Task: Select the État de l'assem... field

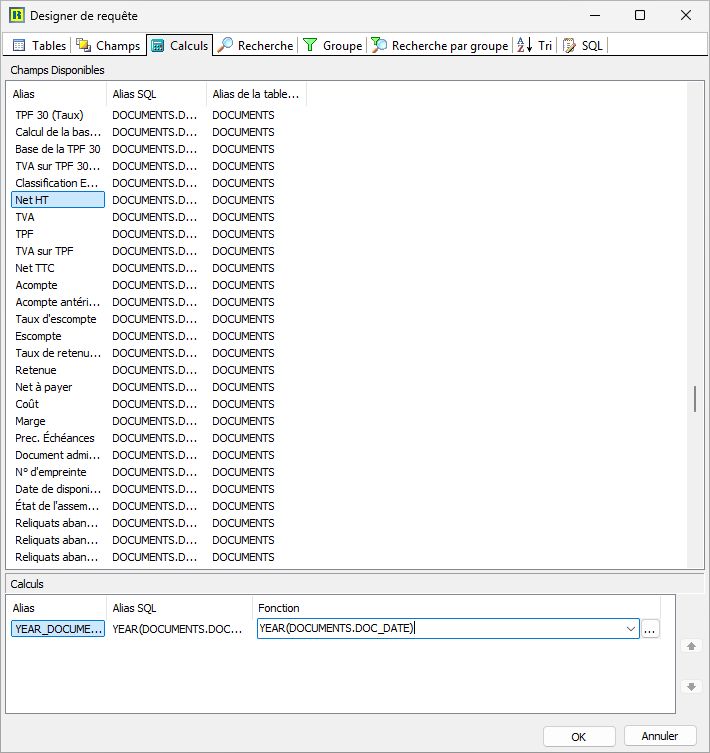Action: (58, 506)
